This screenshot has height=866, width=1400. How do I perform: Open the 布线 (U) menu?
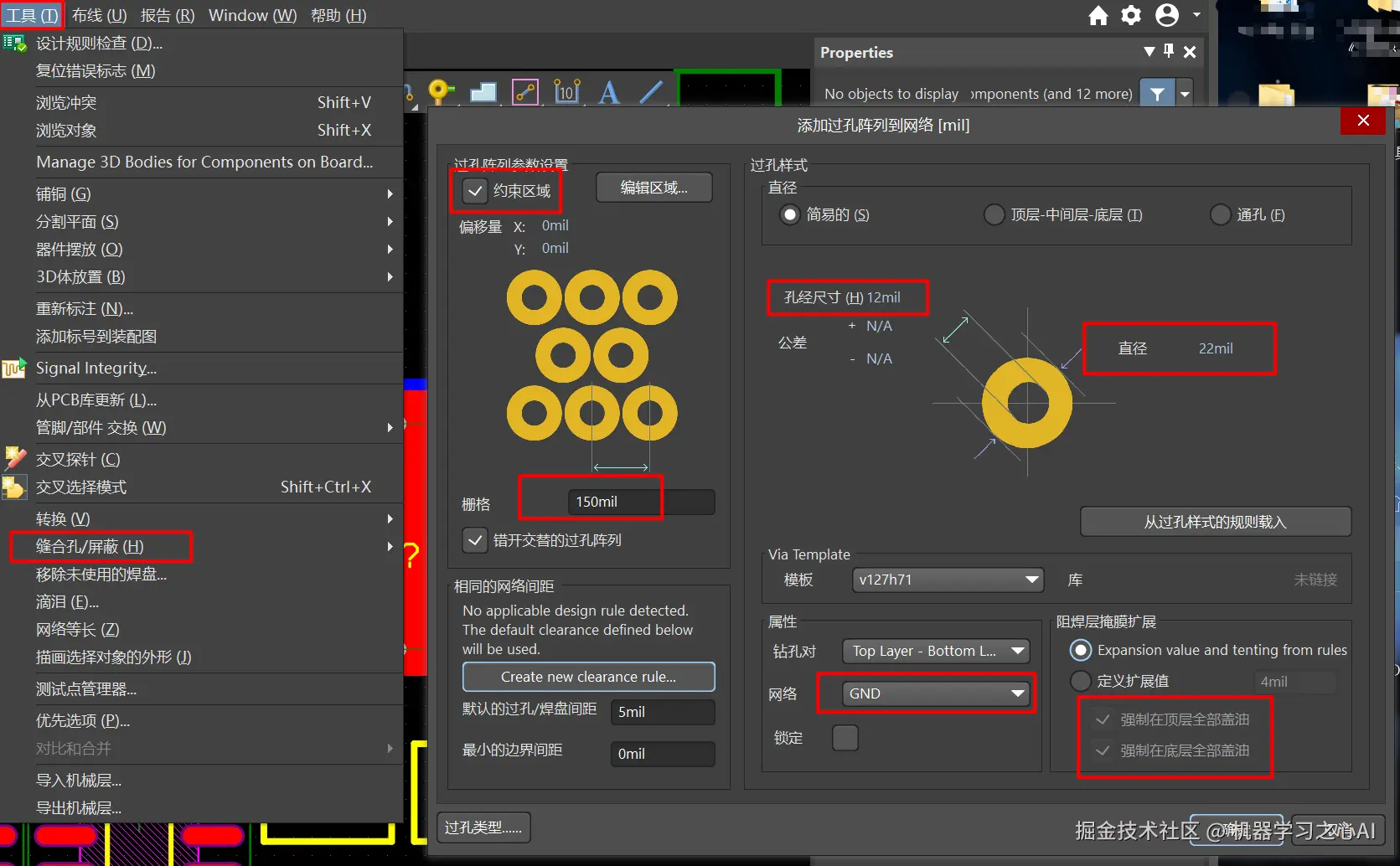click(x=99, y=15)
